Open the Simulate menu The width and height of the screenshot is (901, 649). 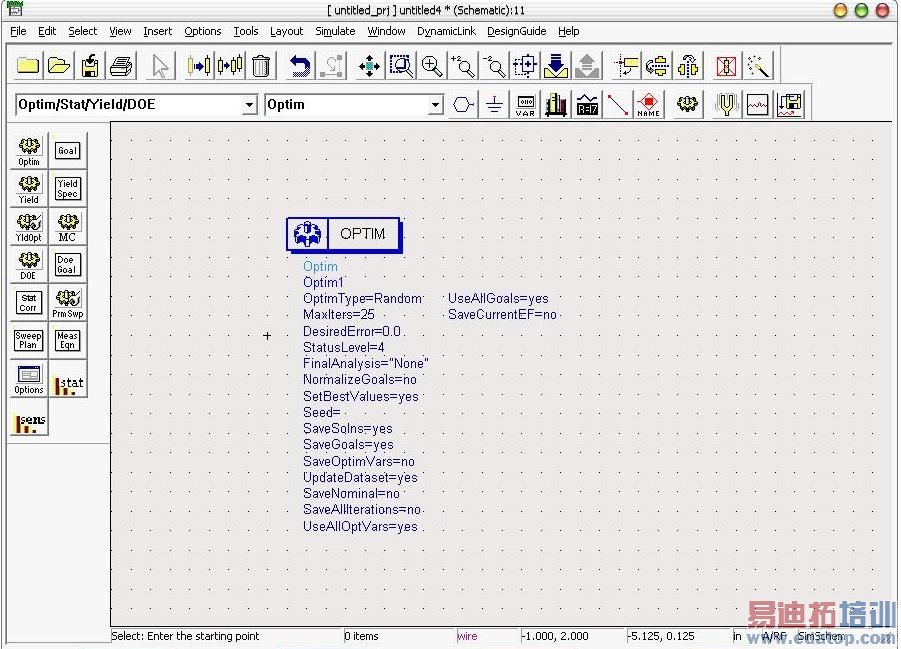tap(335, 31)
